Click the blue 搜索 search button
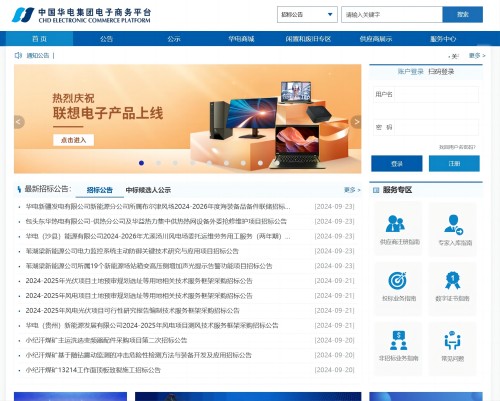The width and height of the screenshot is (500, 401). coord(463,15)
